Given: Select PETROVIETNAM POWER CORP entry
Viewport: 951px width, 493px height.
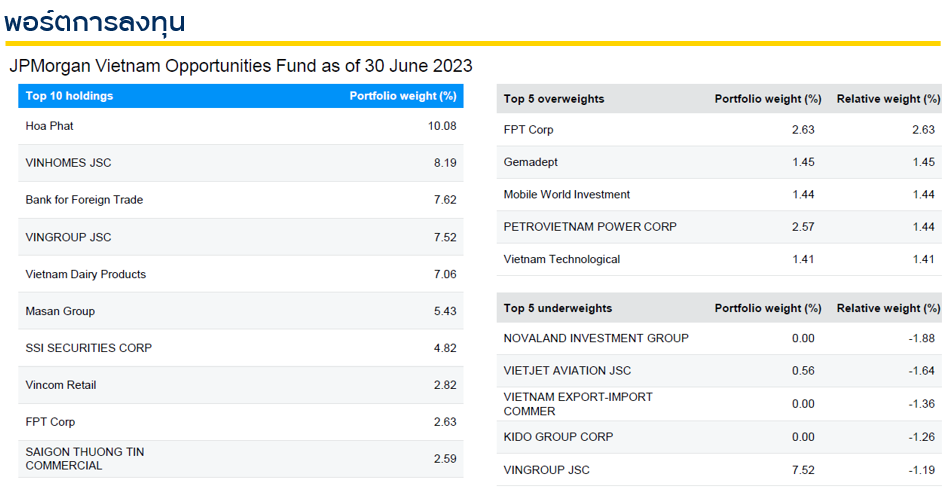Looking at the screenshot, I should [x=590, y=227].
